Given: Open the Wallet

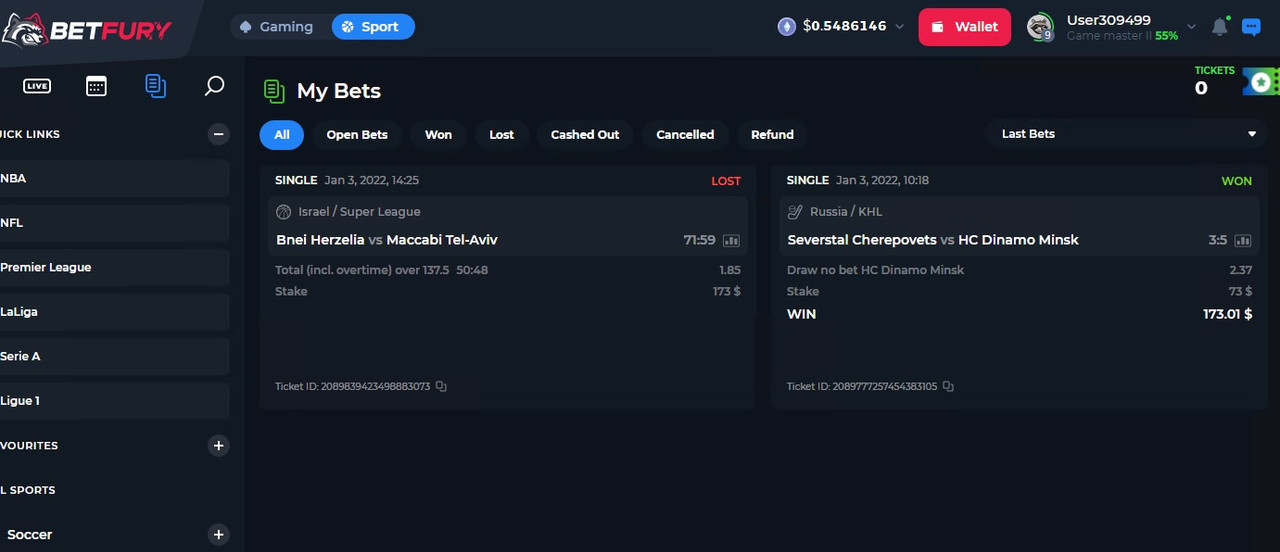Looking at the screenshot, I should [x=965, y=27].
